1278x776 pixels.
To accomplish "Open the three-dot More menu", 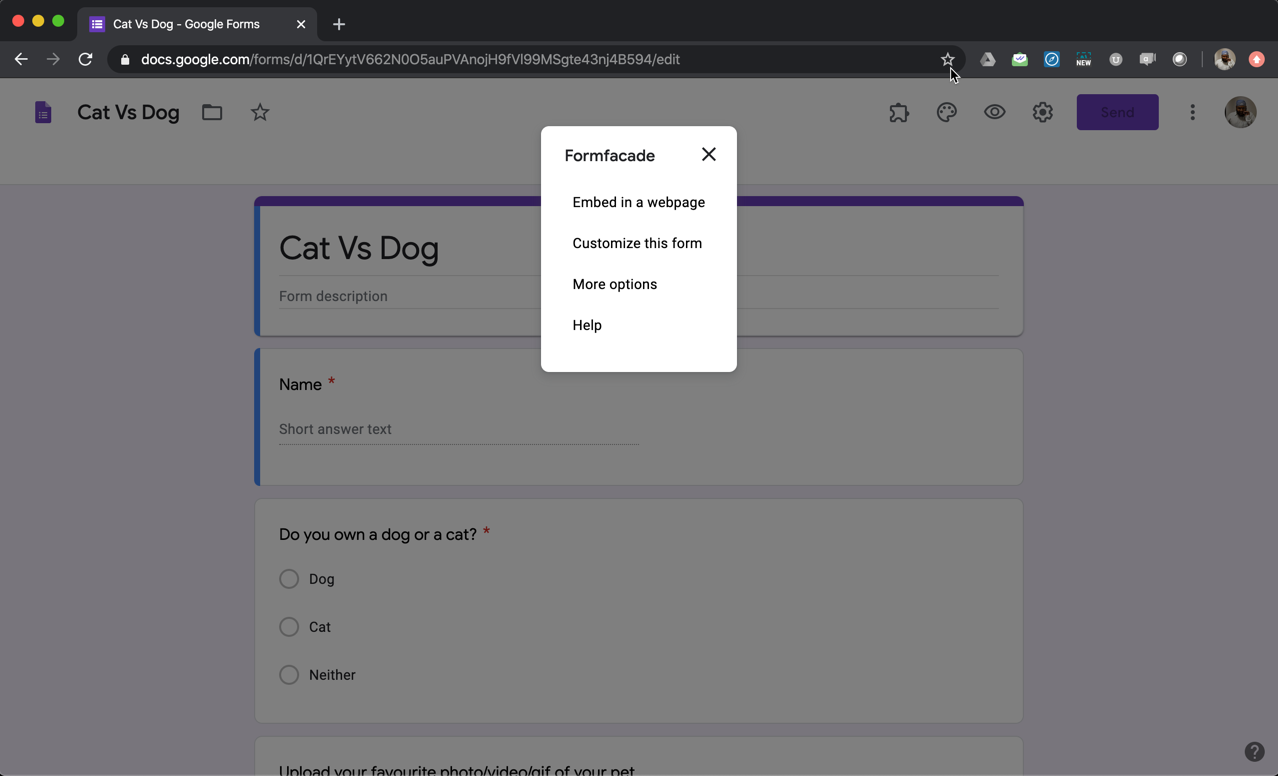I will [1192, 112].
